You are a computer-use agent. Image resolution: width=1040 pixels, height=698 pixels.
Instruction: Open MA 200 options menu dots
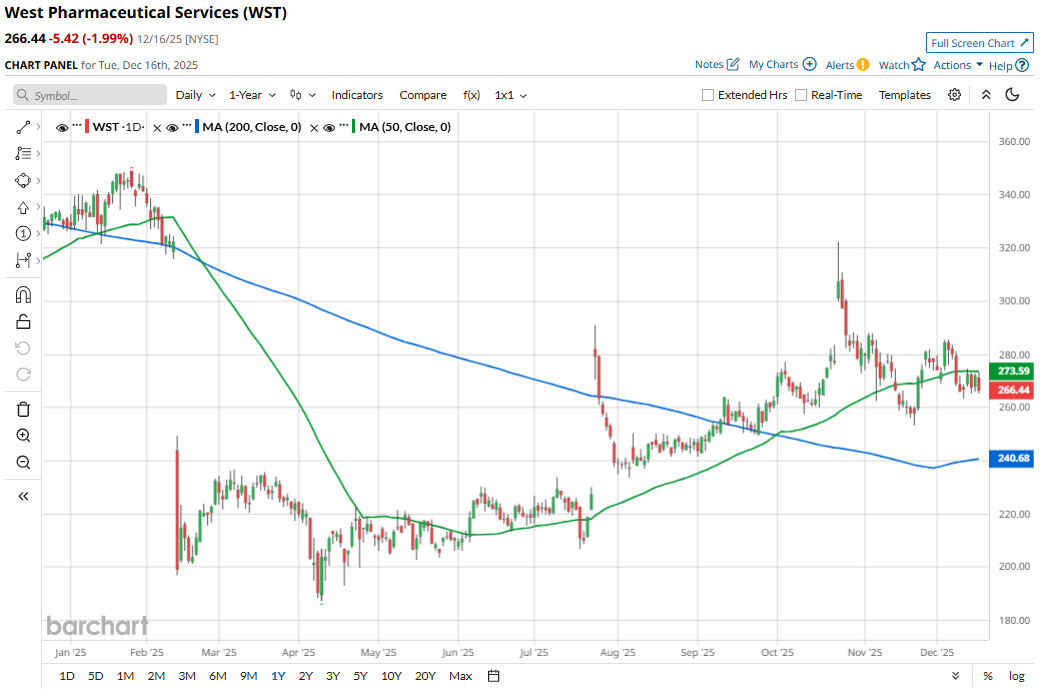(x=186, y=125)
